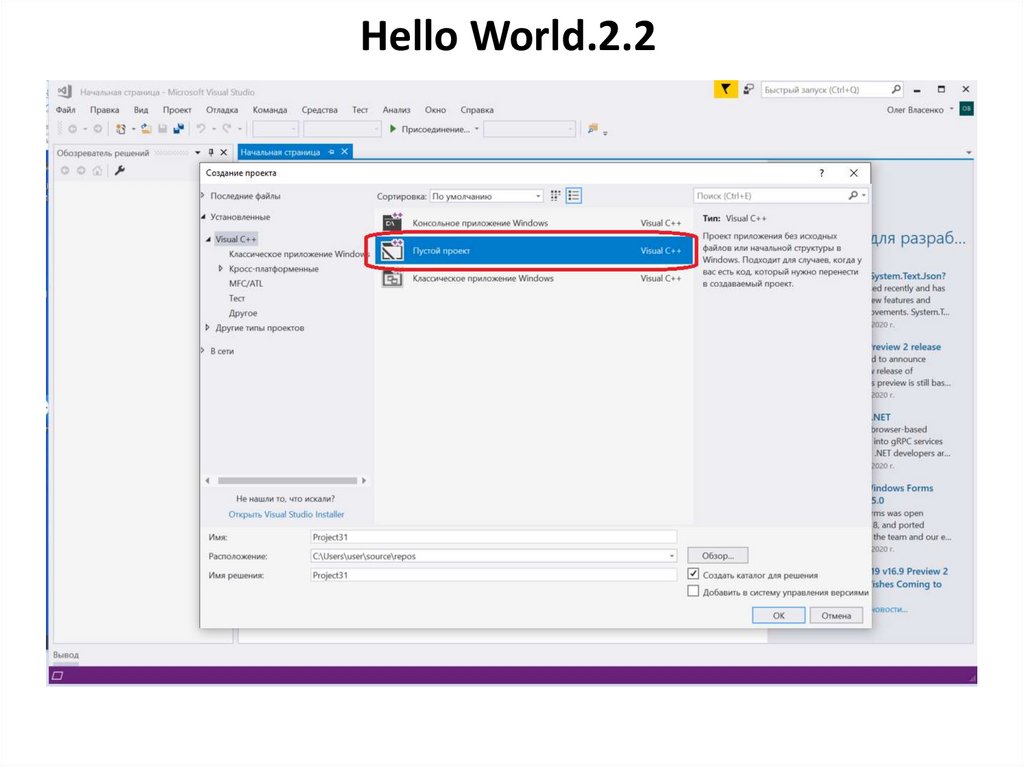Select 'Другое' tree item

(x=243, y=313)
